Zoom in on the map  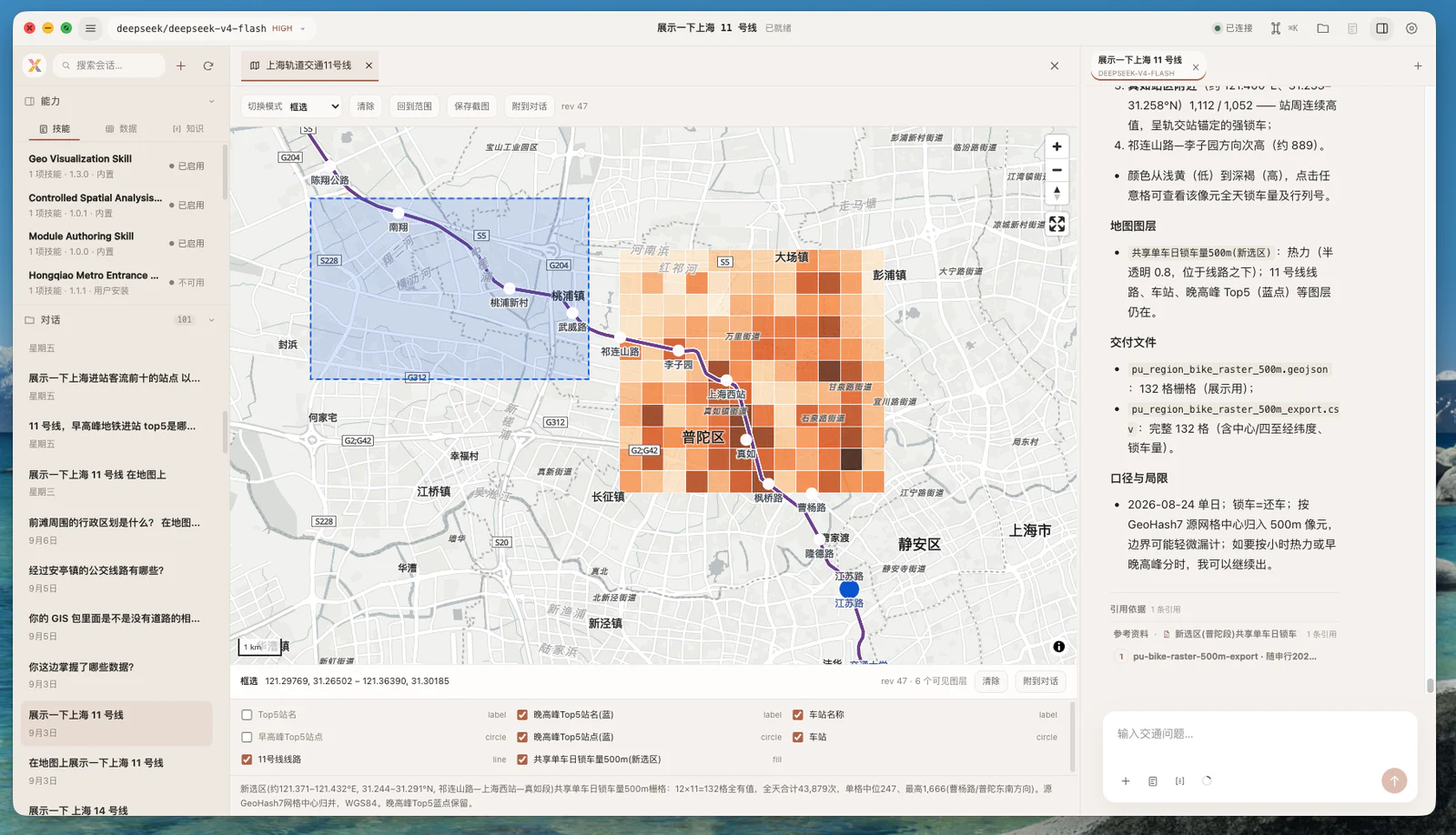point(1057,146)
